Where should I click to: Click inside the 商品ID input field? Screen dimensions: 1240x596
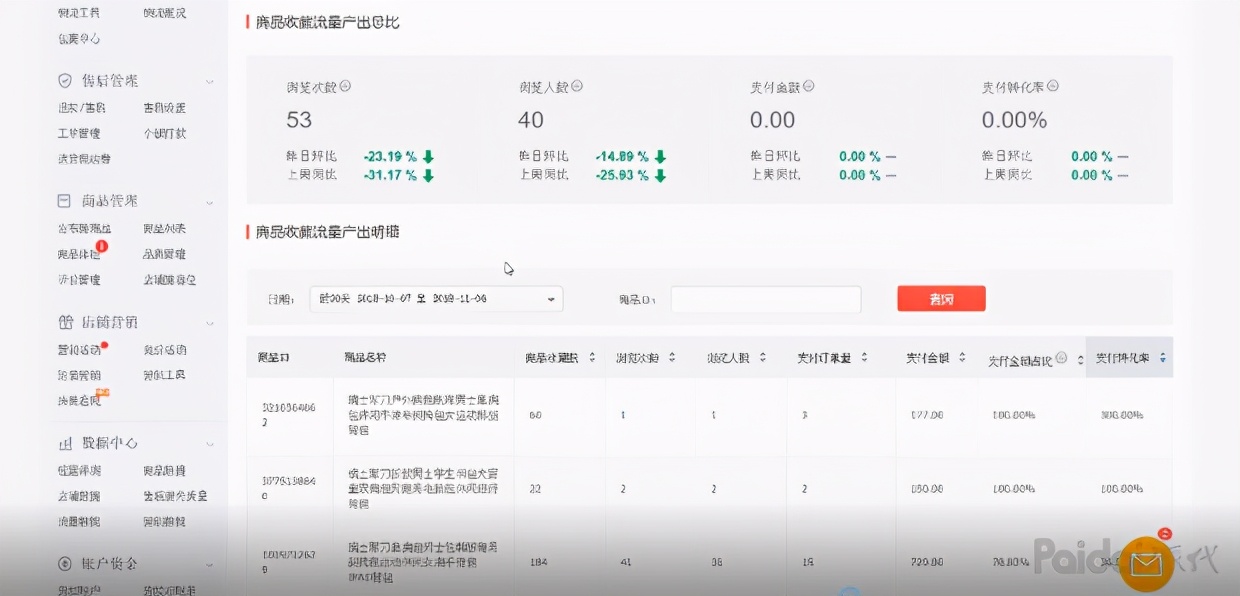click(765, 298)
